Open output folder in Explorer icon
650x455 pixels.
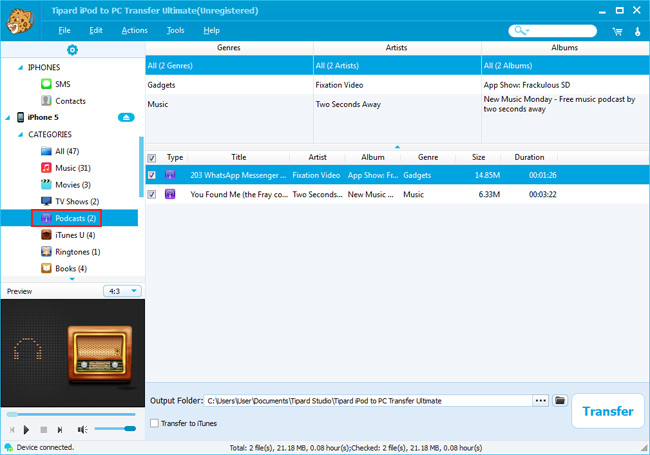[x=560, y=400]
